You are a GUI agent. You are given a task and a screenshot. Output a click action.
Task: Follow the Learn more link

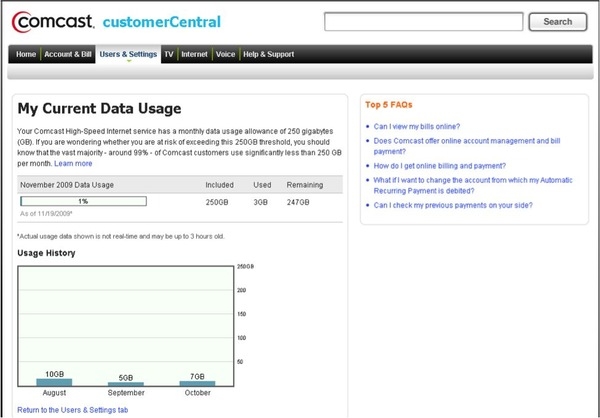click(73, 163)
